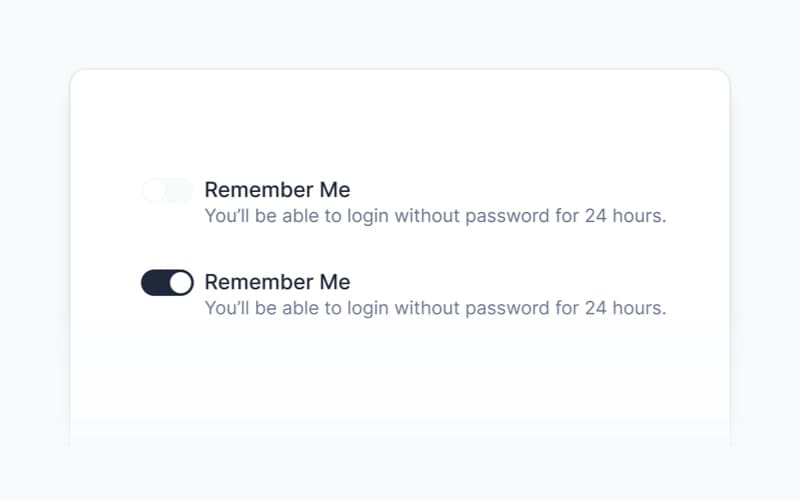Turn off the dark navy switch

pyautogui.click(x=167, y=283)
